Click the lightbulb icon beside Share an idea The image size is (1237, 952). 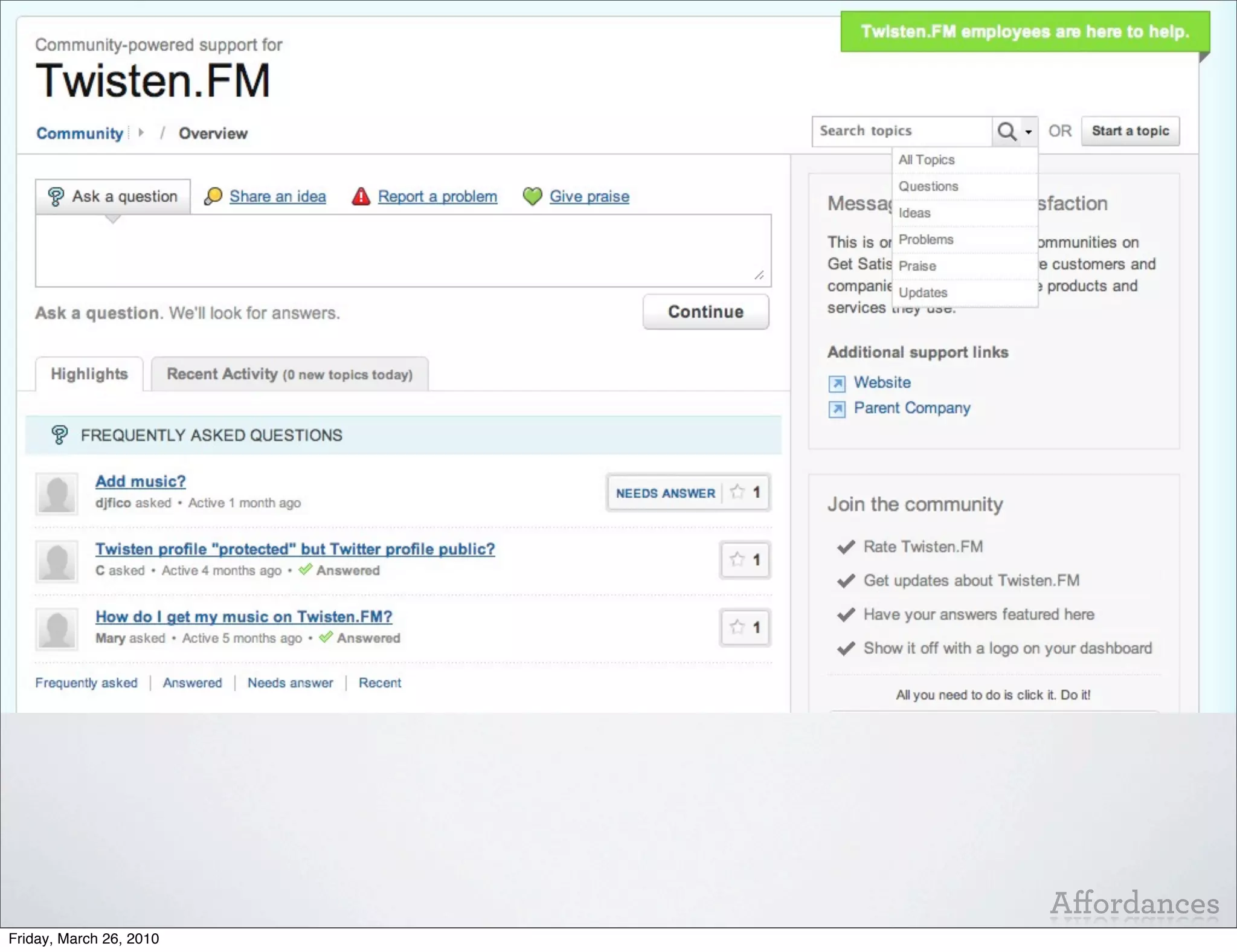click(x=213, y=196)
